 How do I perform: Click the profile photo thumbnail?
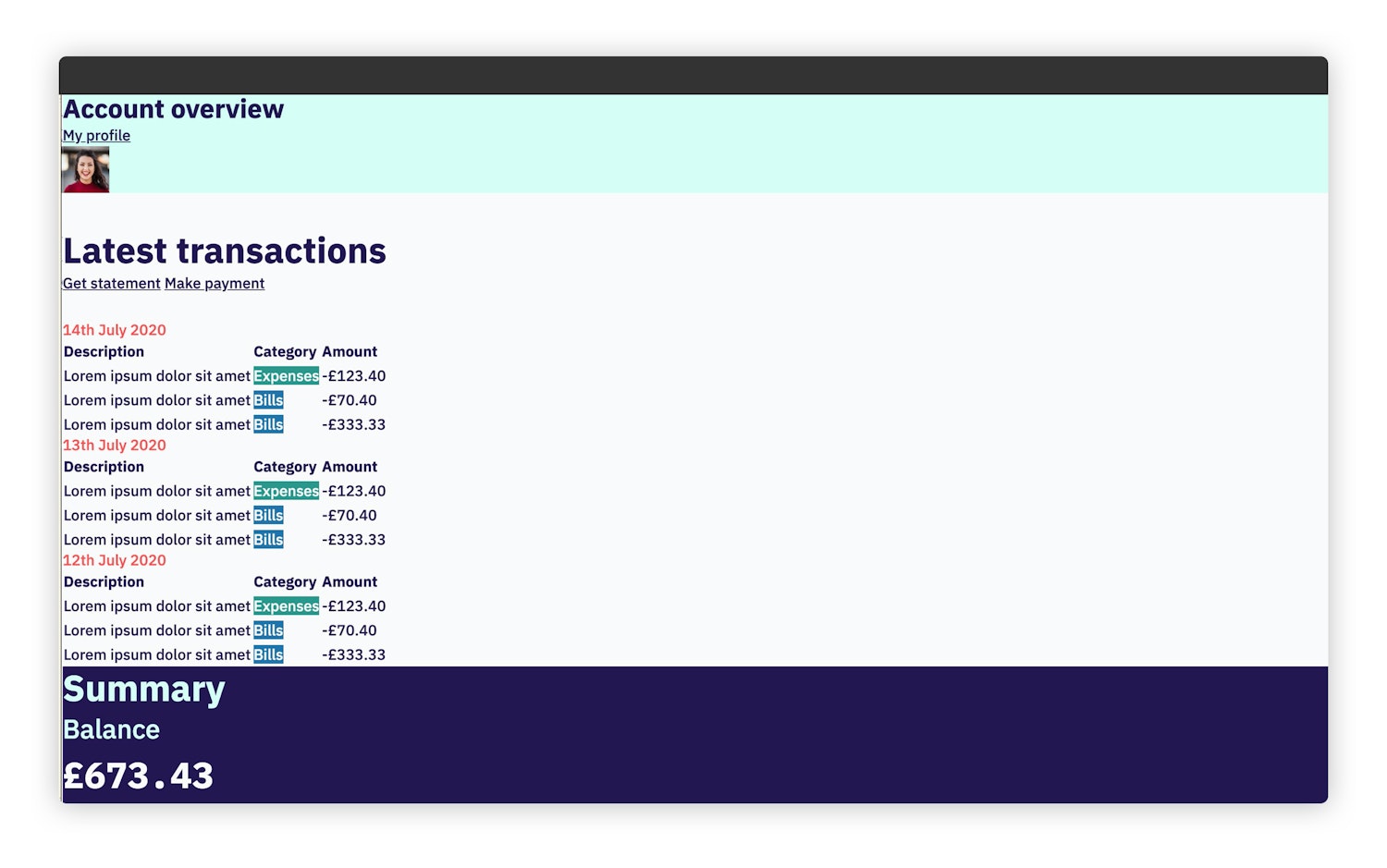[x=84, y=170]
